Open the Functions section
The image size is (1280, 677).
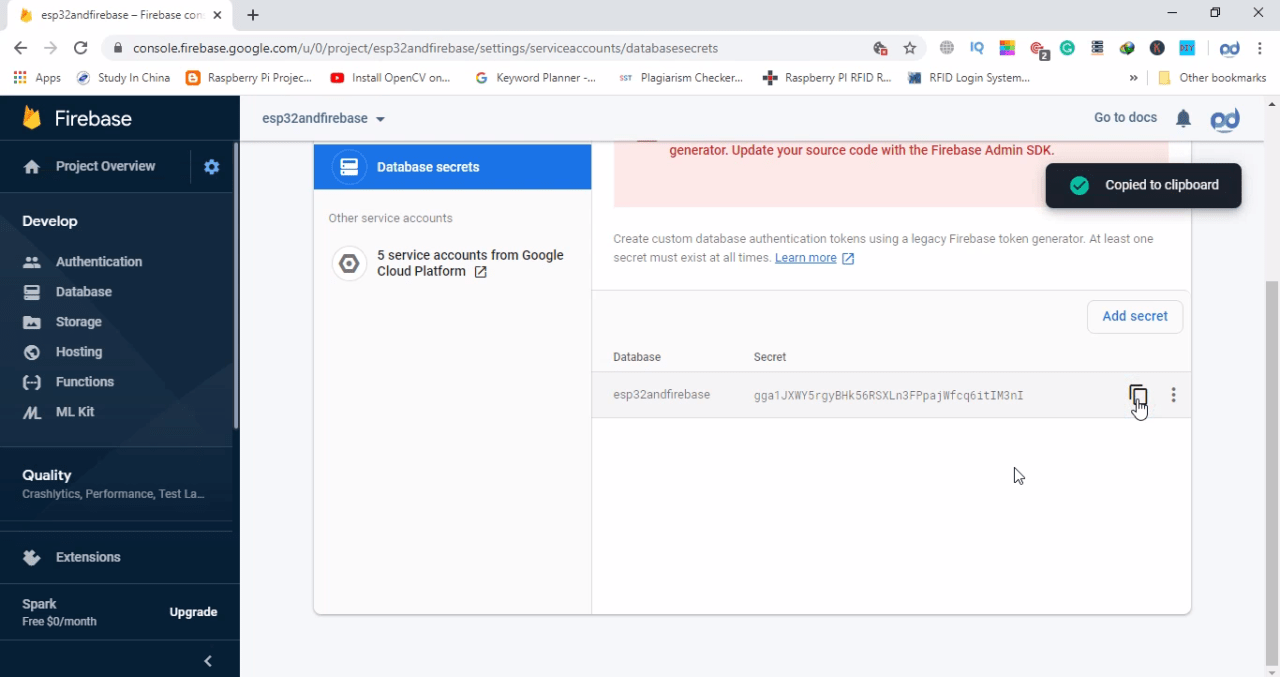(x=84, y=381)
